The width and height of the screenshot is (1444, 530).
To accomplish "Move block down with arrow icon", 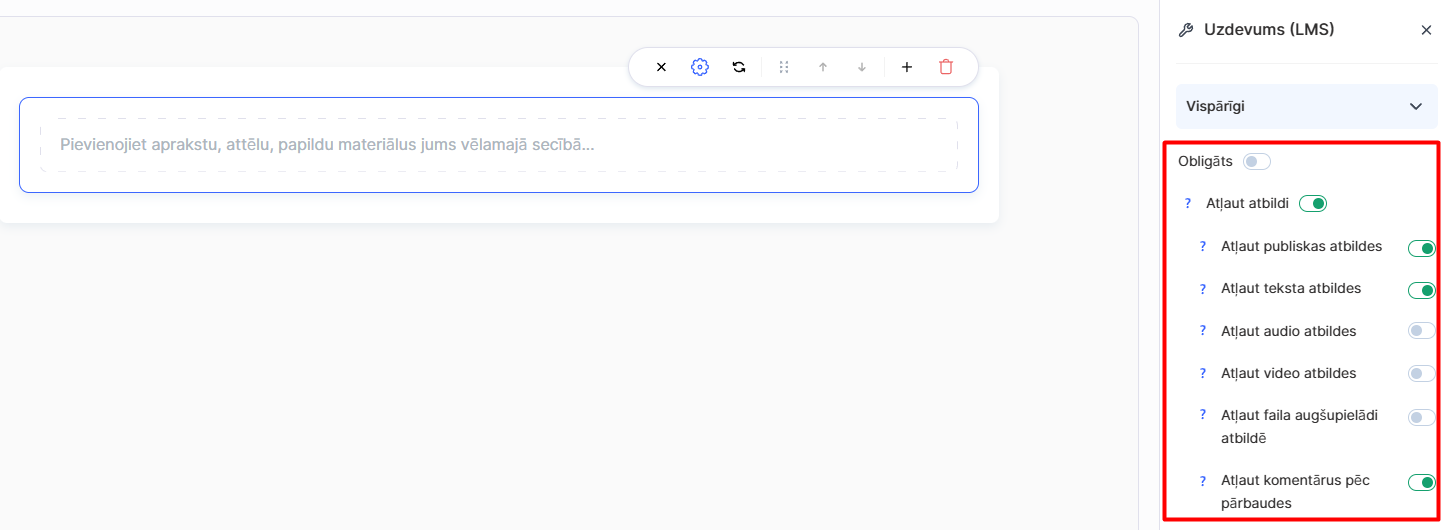I will point(862,67).
